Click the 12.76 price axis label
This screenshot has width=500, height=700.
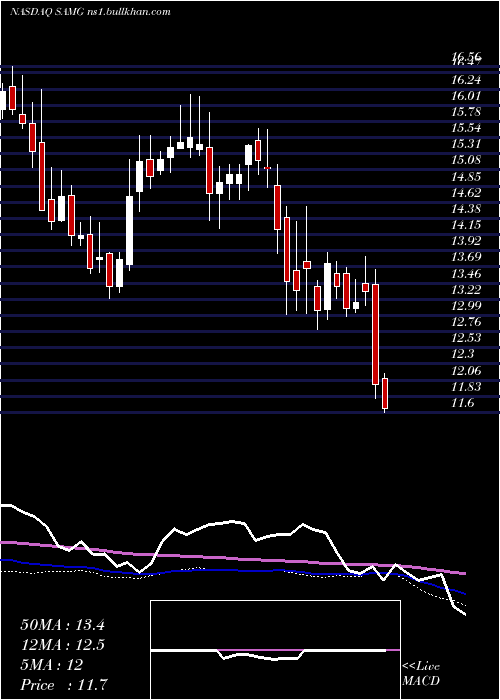tap(467, 322)
